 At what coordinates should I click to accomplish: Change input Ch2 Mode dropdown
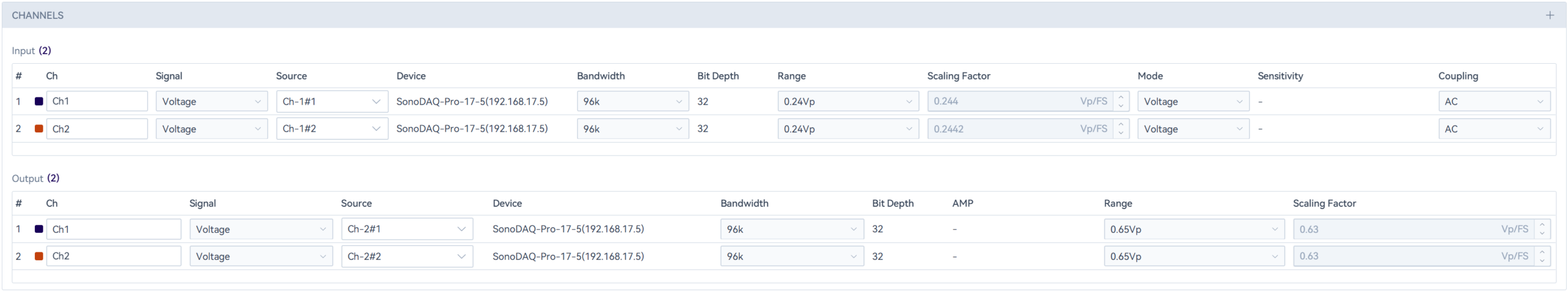[x=1193, y=129]
